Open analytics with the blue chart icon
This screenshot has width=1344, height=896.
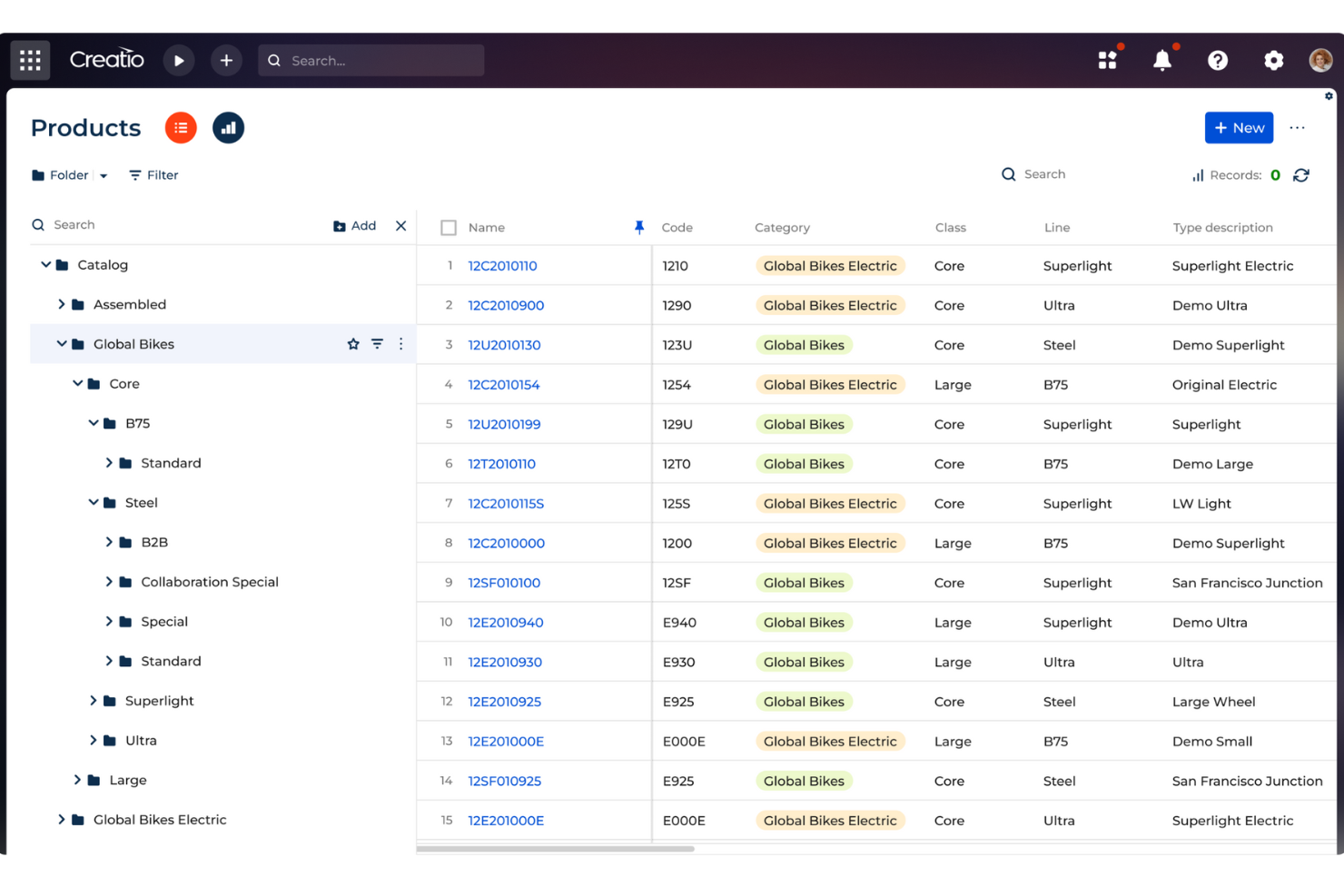[x=228, y=128]
